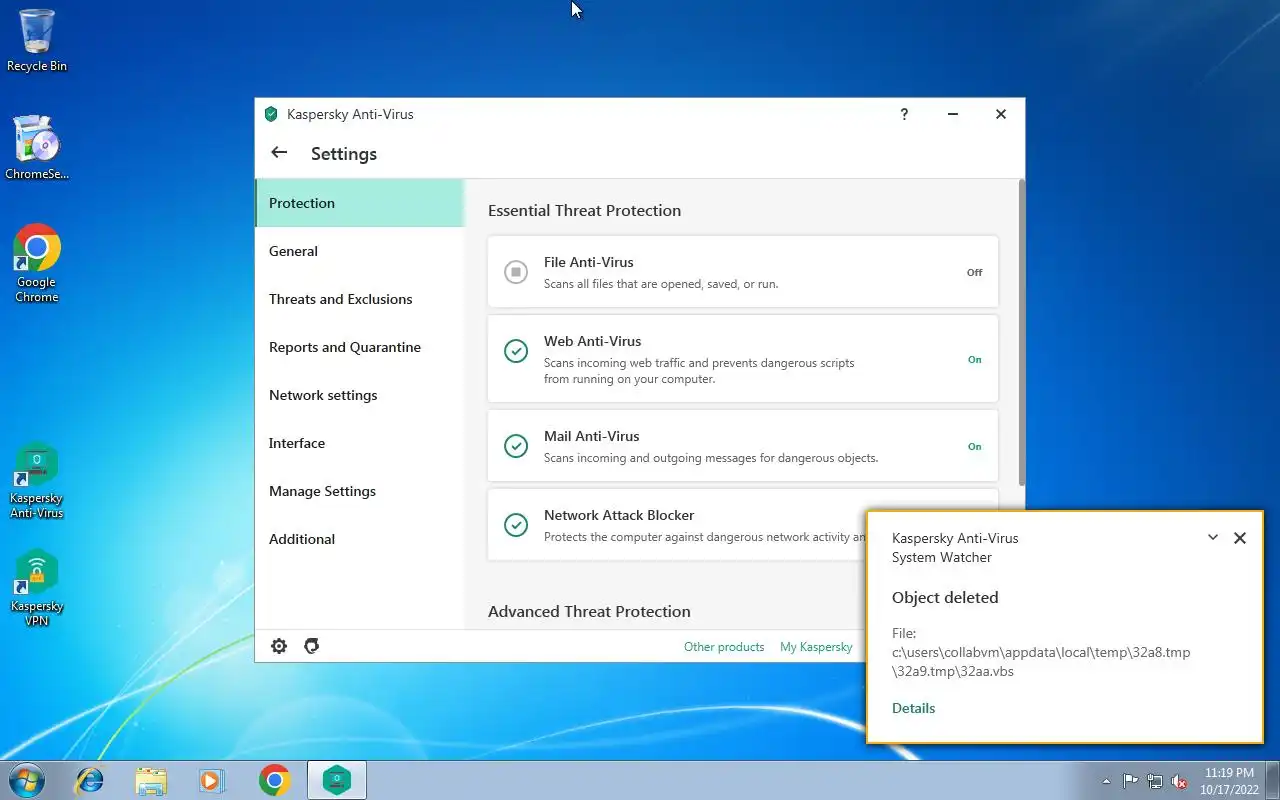Open Windows Media Player from taskbar
The width and height of the screenshot is (1280, 800).
pos(212,780)
